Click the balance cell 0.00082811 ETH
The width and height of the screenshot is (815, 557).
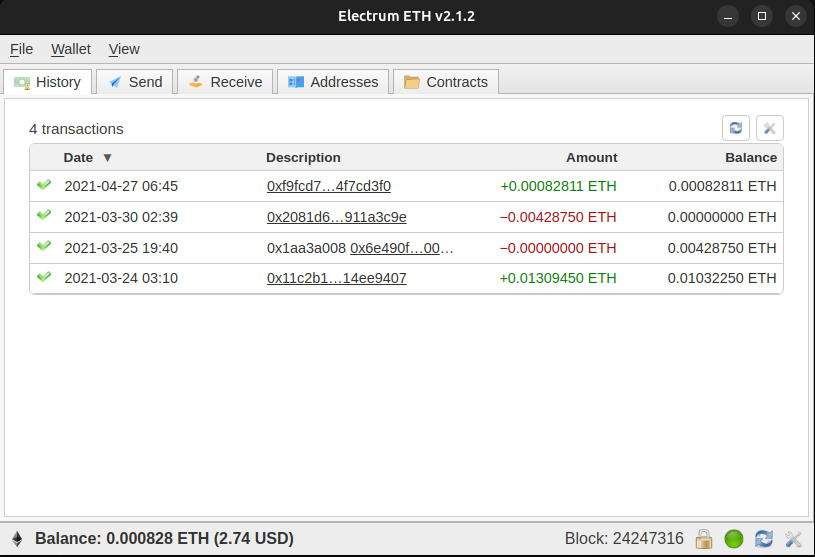(x=722, y=186)
